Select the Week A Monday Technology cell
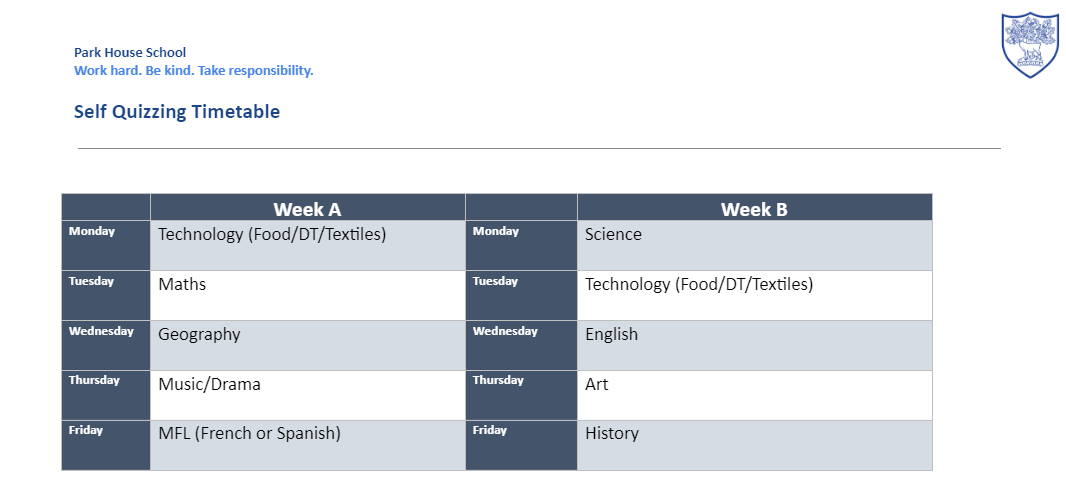This screenshot has width=1066, height=488. coord(308,245)
